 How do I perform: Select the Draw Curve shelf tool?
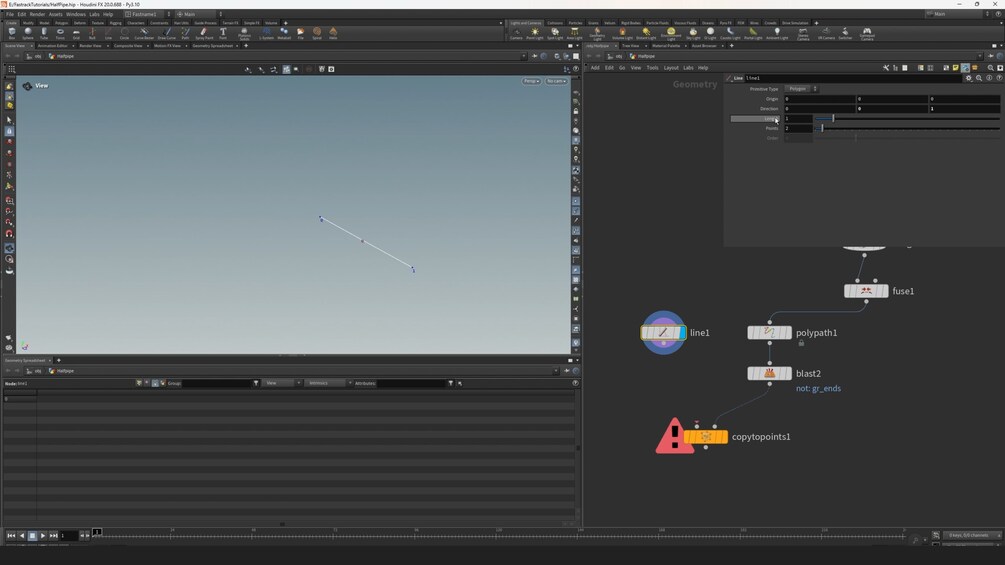tap(167, 33)
